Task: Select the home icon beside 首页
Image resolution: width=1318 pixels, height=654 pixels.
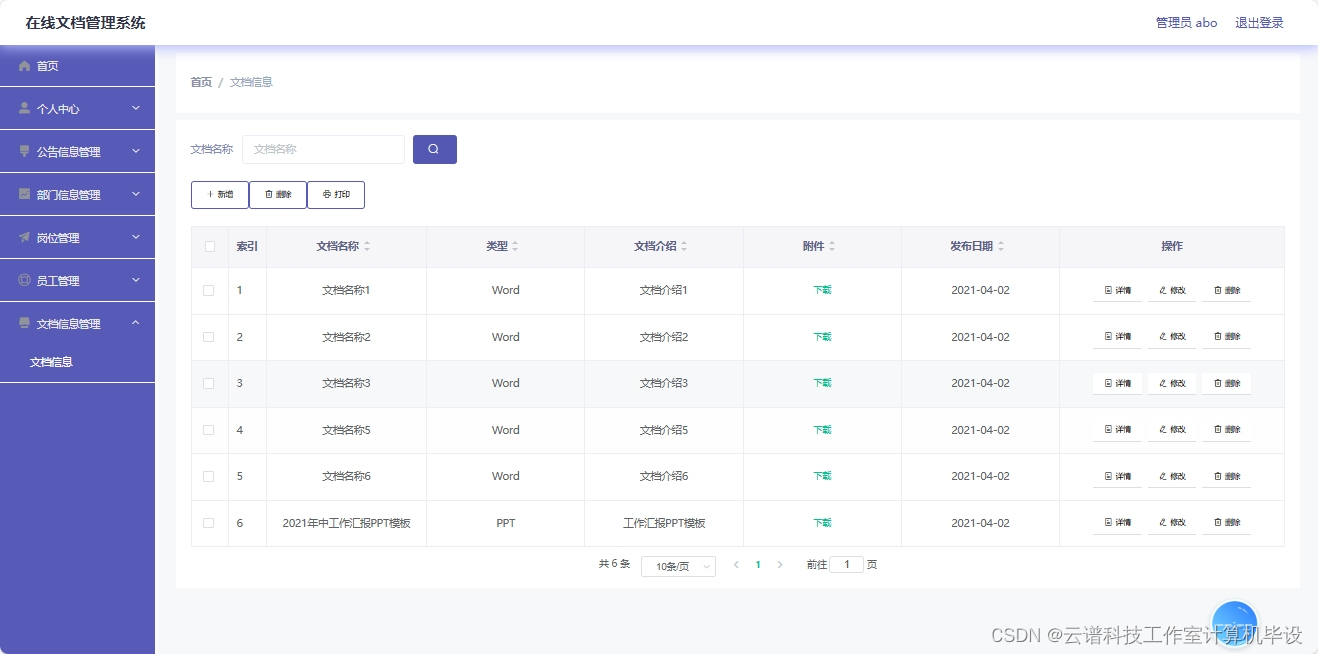Action: click(25, 65)
